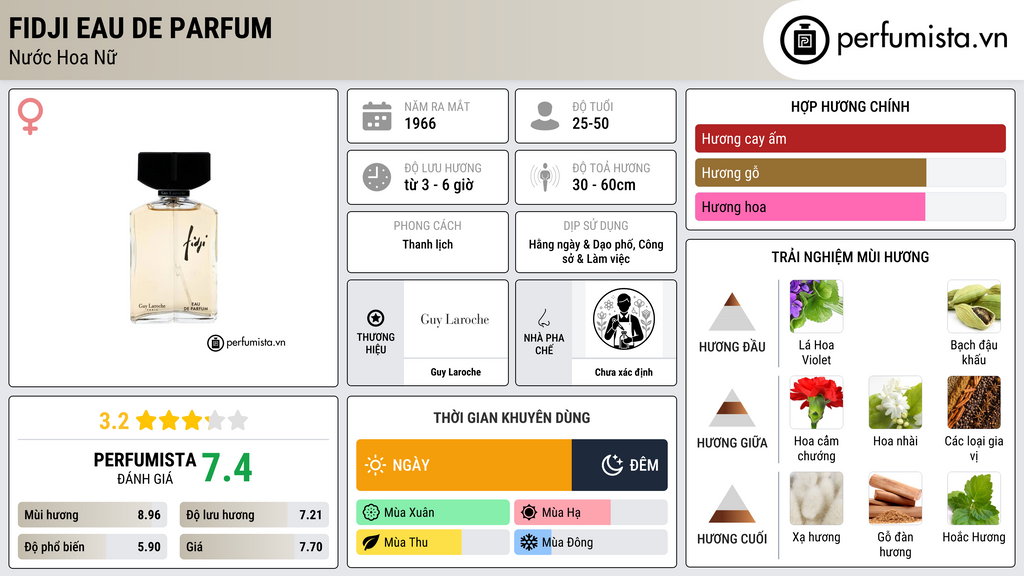Click the pink Hương hoa accord bar
This screenshot has width=1024, height=576.
pos(810,206)
